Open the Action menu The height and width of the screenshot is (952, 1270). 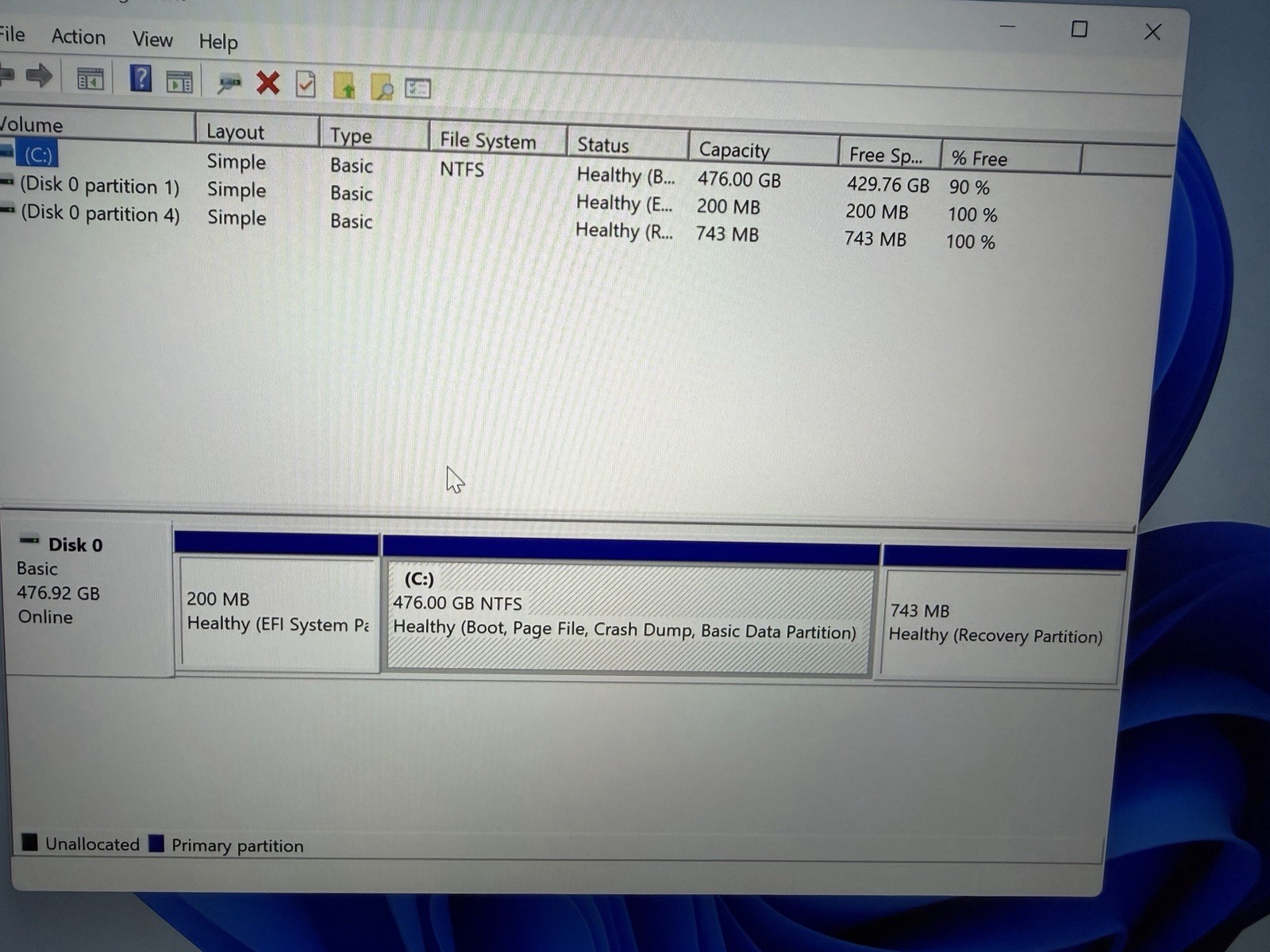coord(78,36)
